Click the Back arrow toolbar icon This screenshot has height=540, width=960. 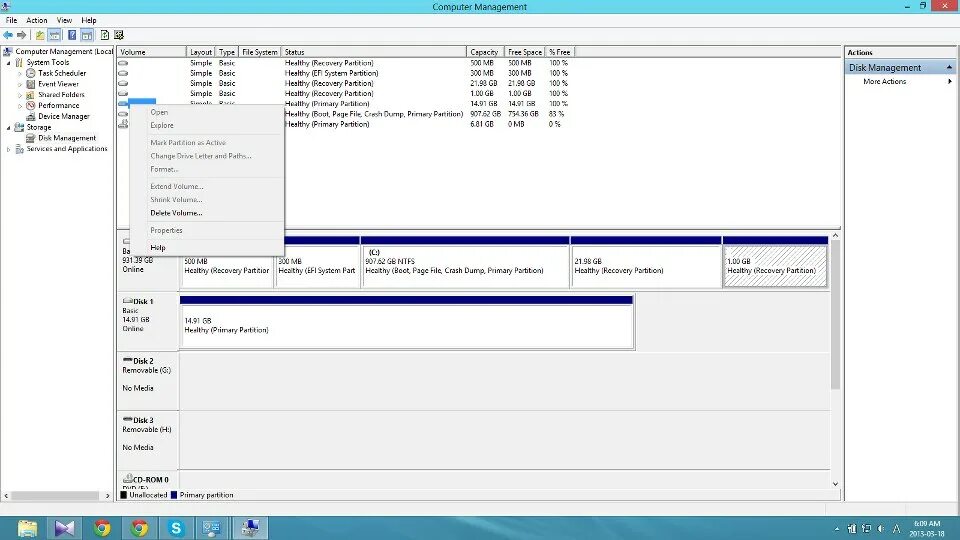click(x=8, y=35)
